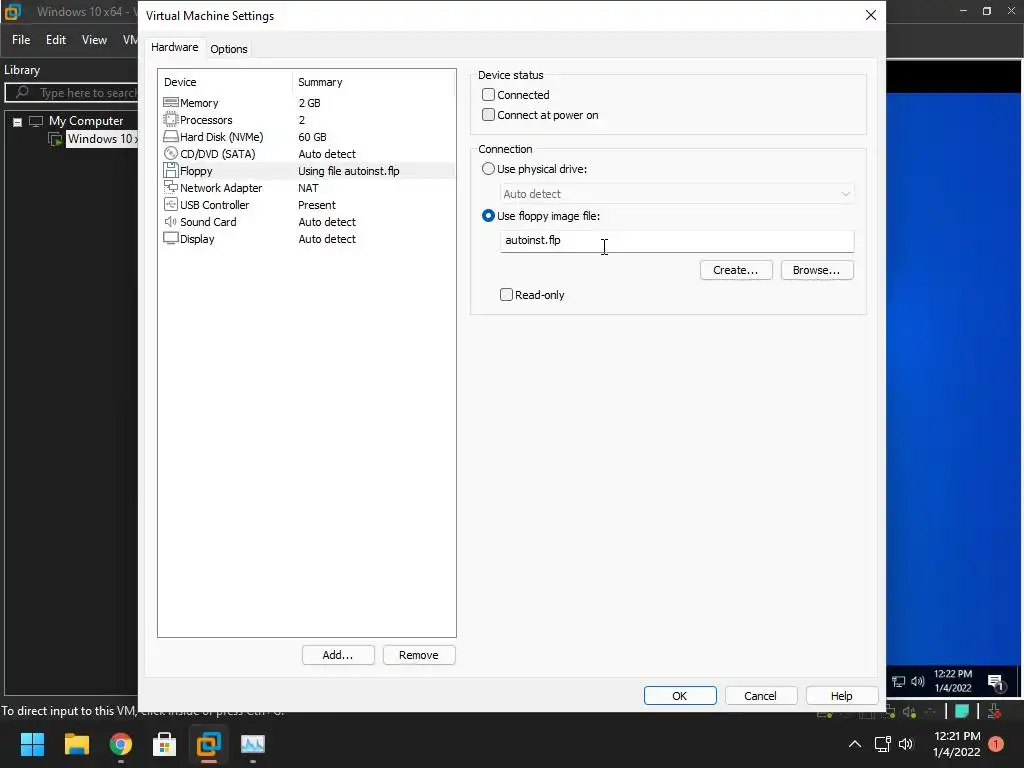
Task: Click the floppy image file path field
Action: (x=677, y=240)
